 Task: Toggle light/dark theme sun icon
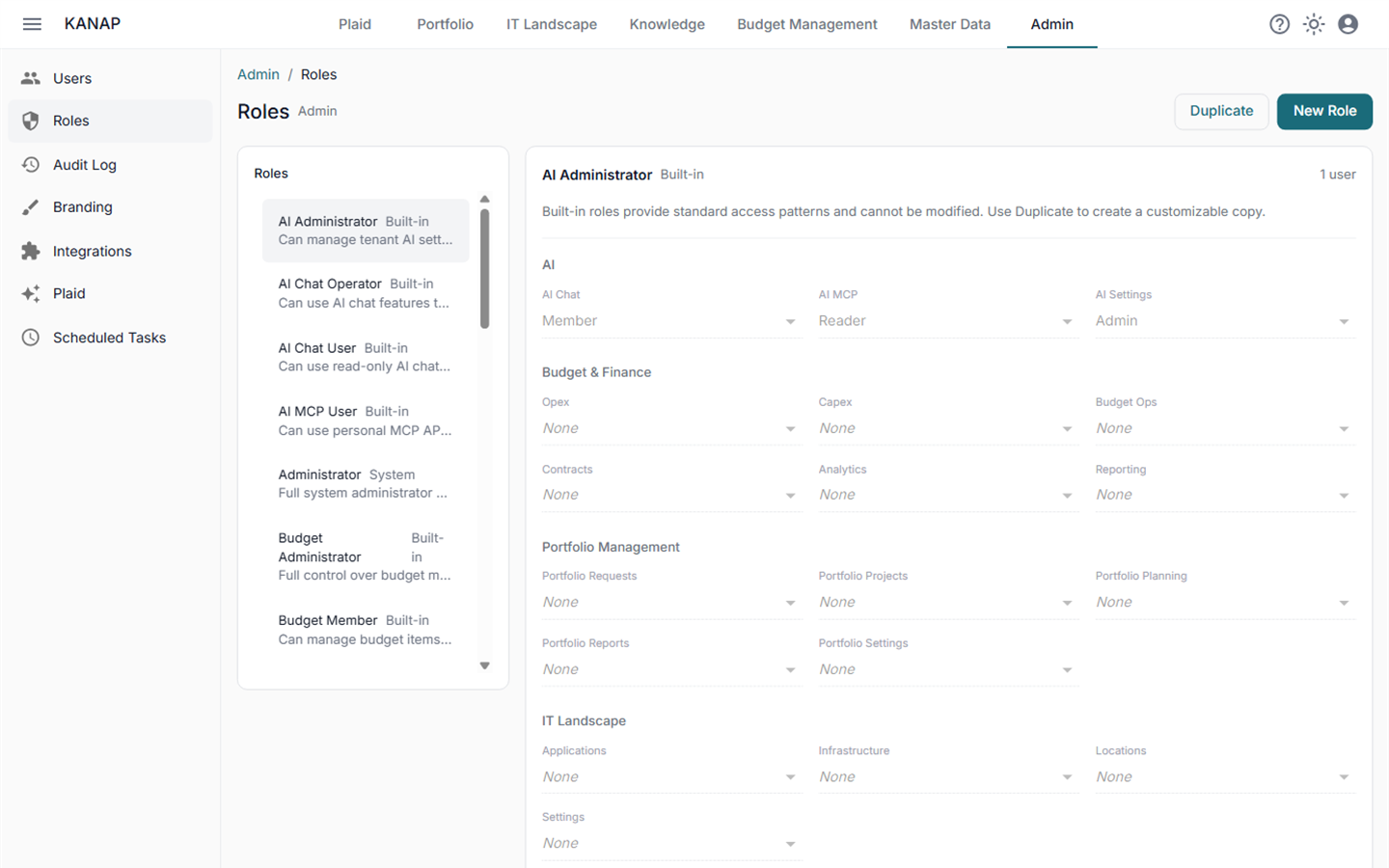coord(1314,24)
